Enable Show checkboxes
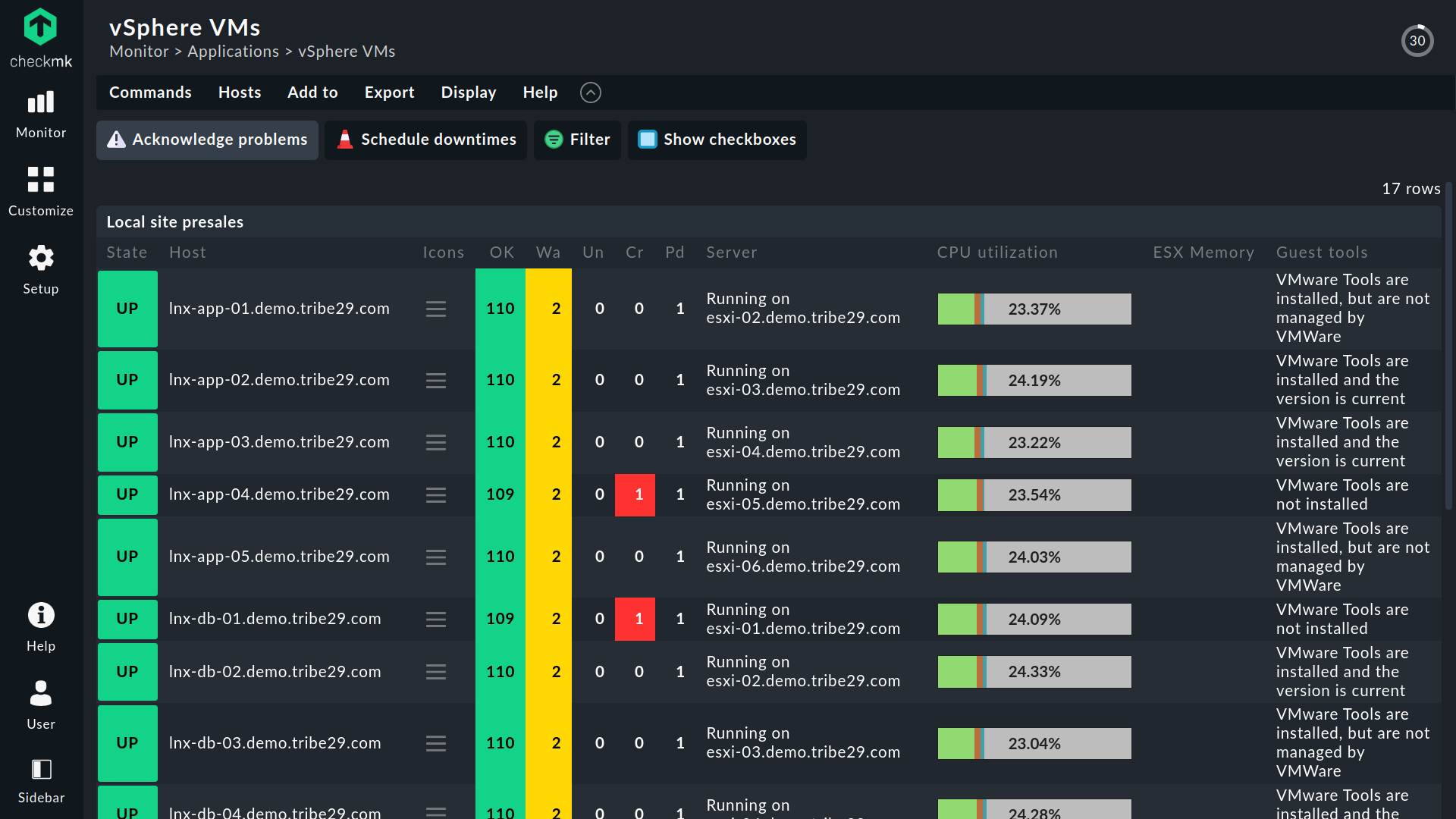Viewport: 1456px width, 819px height. (x=717, y=140)
